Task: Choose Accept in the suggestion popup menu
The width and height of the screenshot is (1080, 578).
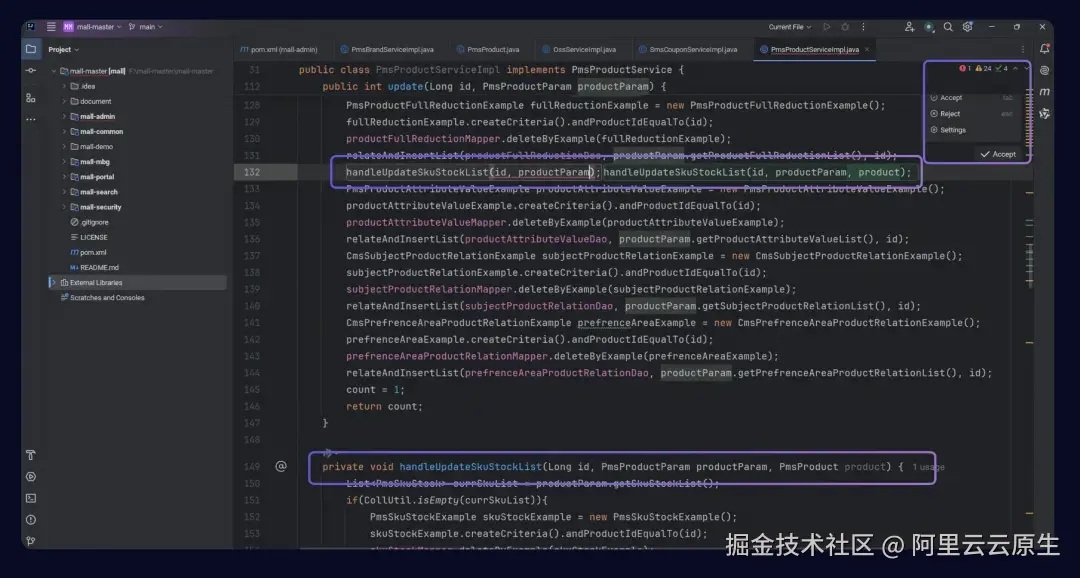Action: pyautogui.click(x=972, y=98)
